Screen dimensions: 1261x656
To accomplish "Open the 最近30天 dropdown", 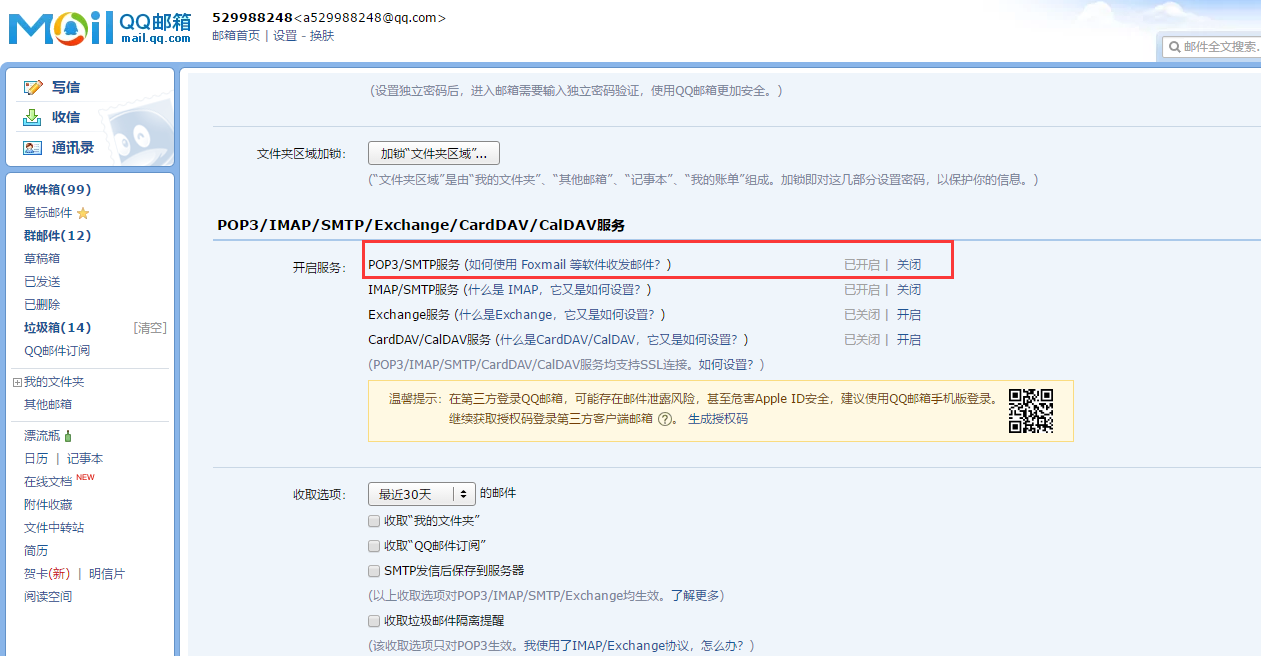I will (421, 494).
